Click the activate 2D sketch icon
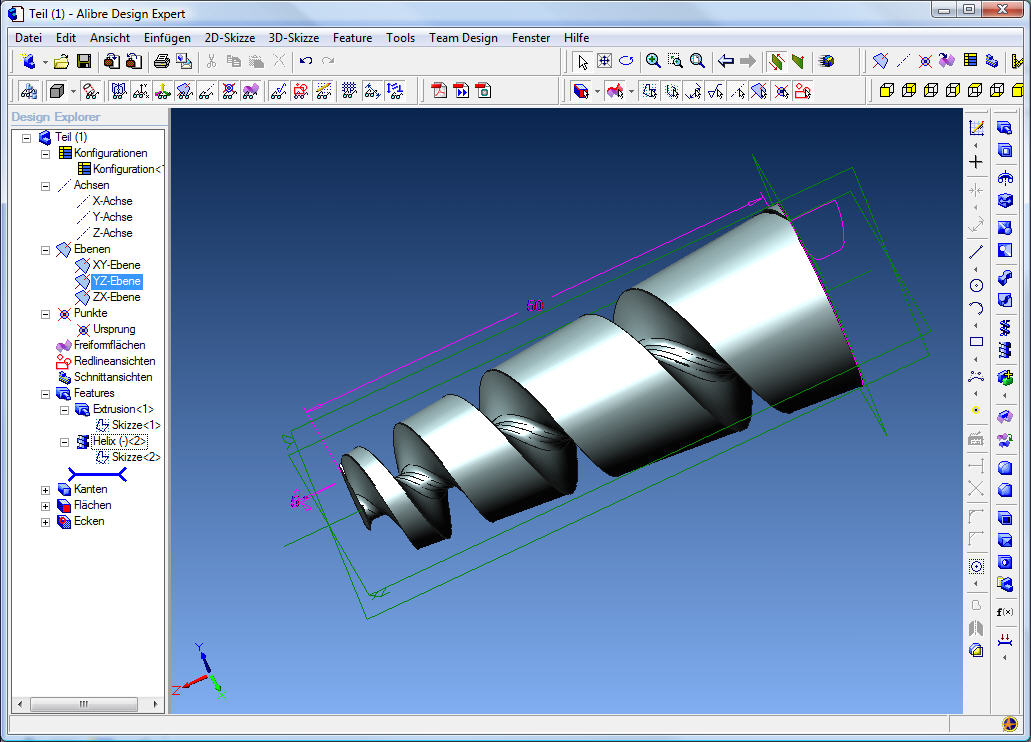The image size is (1031, 742). [976, 128]
